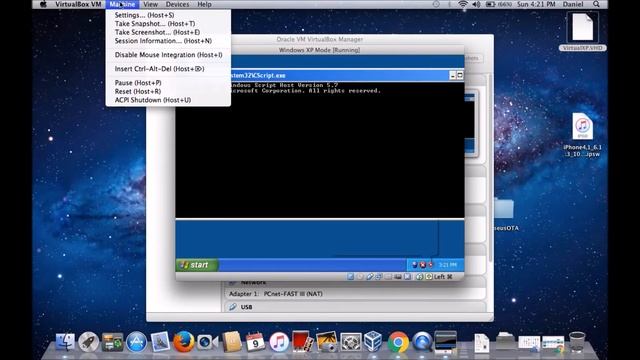Choose Take Screenshot menu entry
This screenshot has width=640, height=360.
tap(168, 32)
